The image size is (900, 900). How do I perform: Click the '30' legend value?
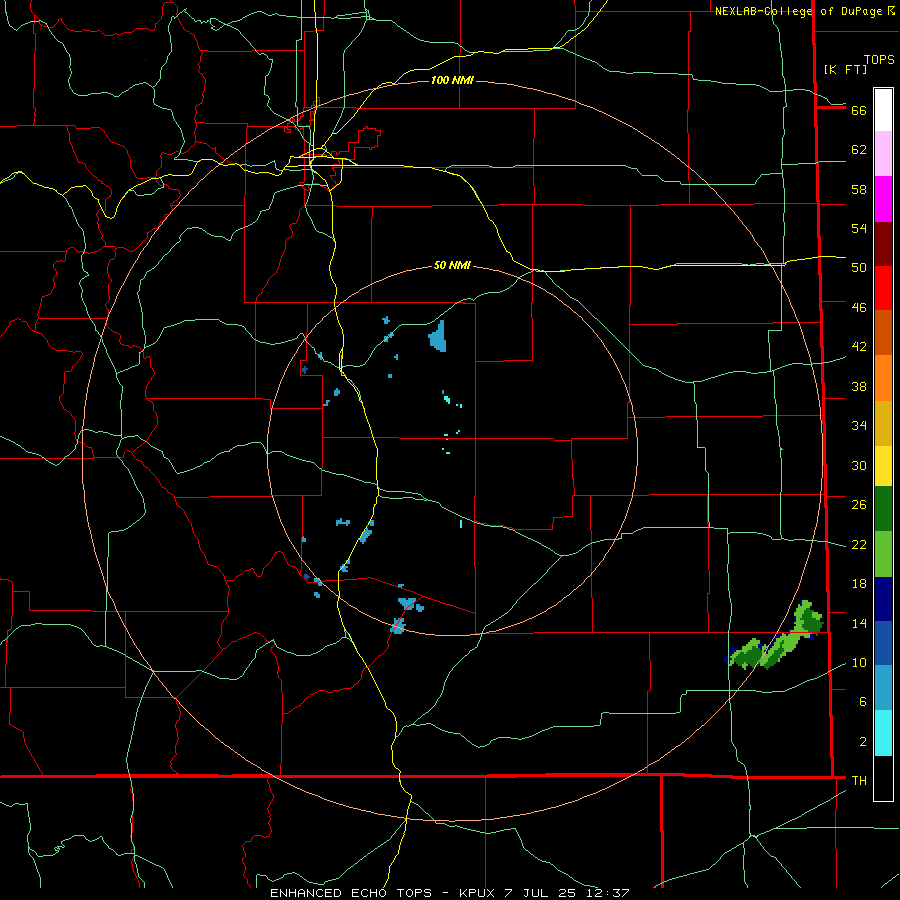coord(859,465)
